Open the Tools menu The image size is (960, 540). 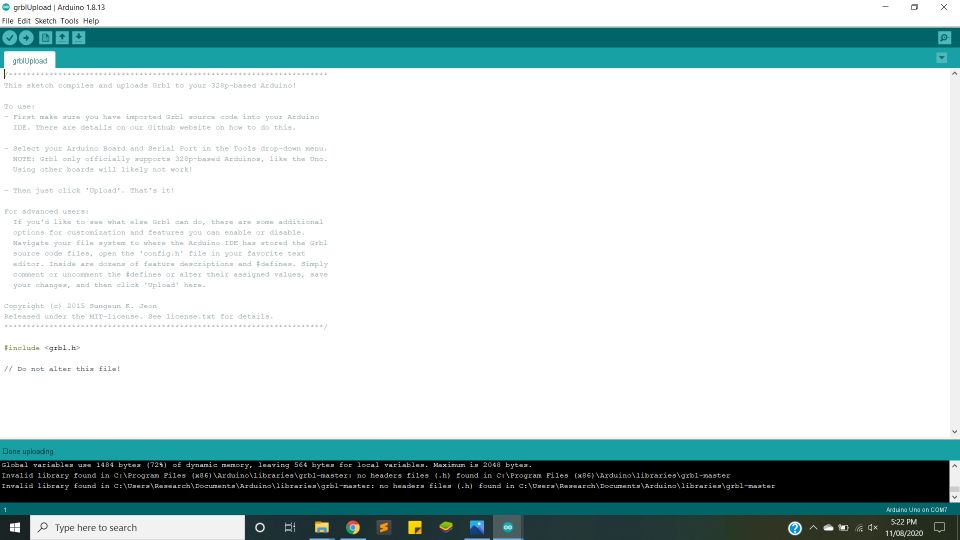click(x=69, y=21)
